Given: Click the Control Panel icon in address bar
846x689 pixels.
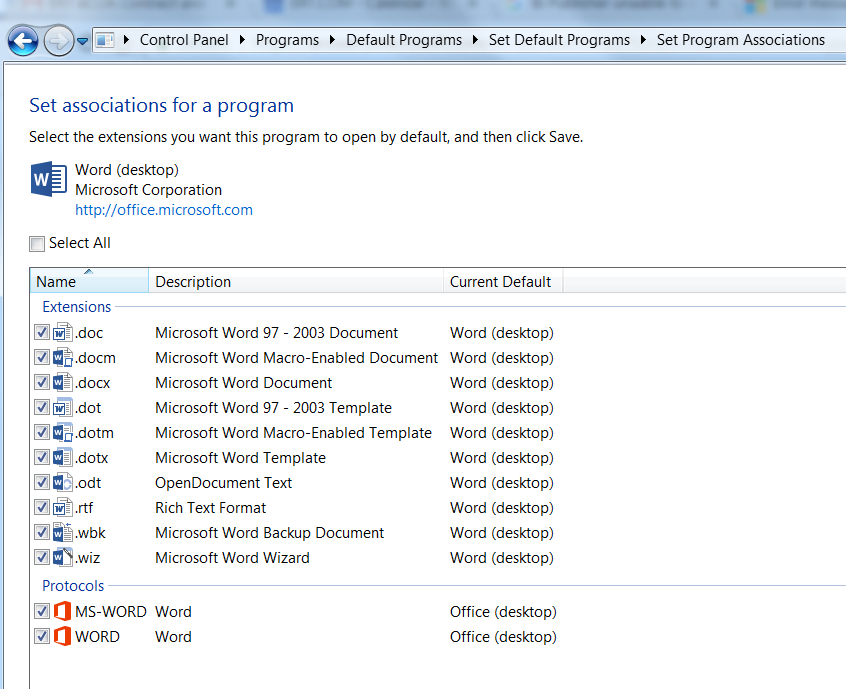Looking at the screenshot, I should click(x=105, y=40).
